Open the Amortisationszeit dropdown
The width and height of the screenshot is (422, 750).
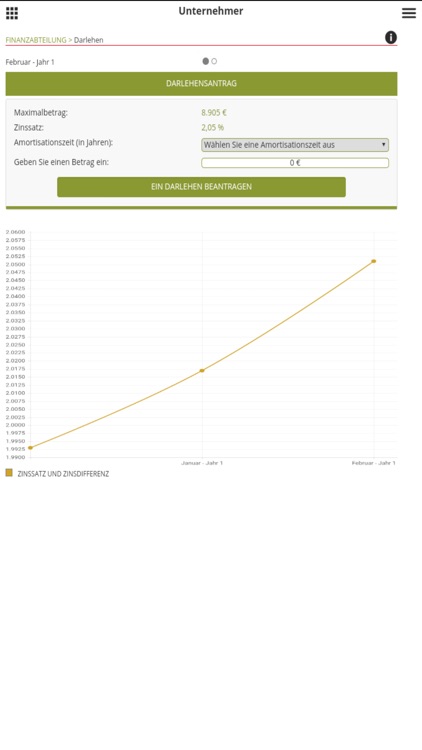(295, 145)
